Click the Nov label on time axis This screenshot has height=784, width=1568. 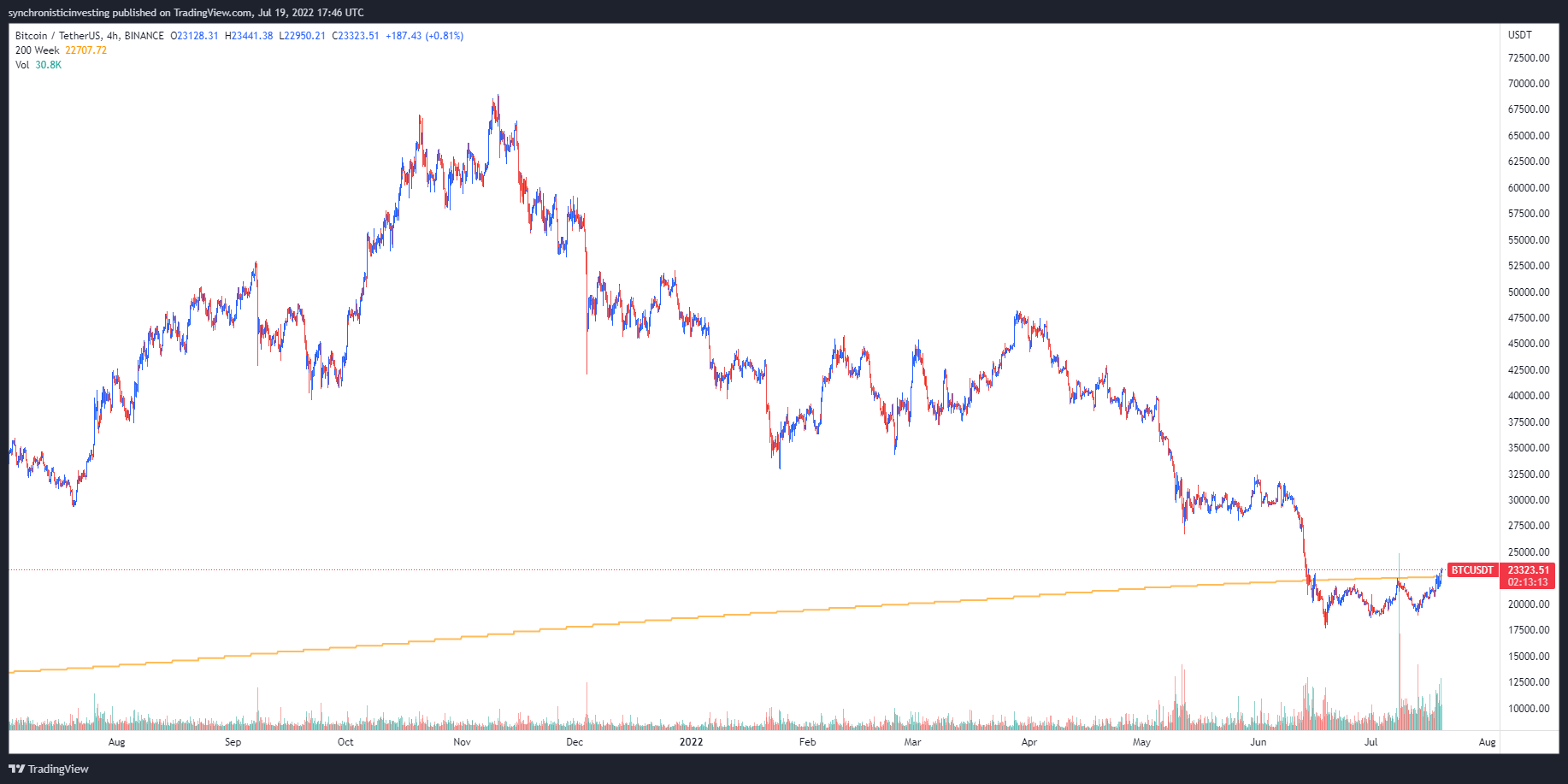tap(462, 742)
